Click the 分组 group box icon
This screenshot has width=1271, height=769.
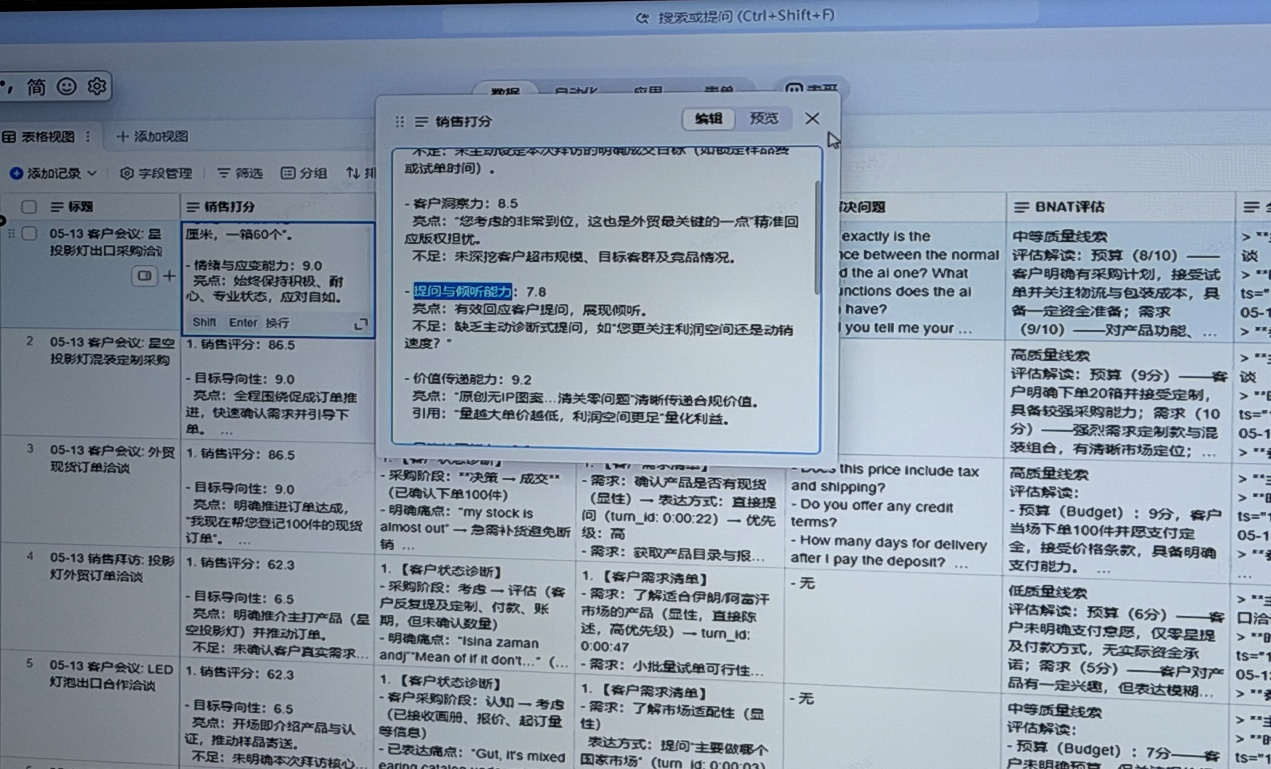coord(288,173)
